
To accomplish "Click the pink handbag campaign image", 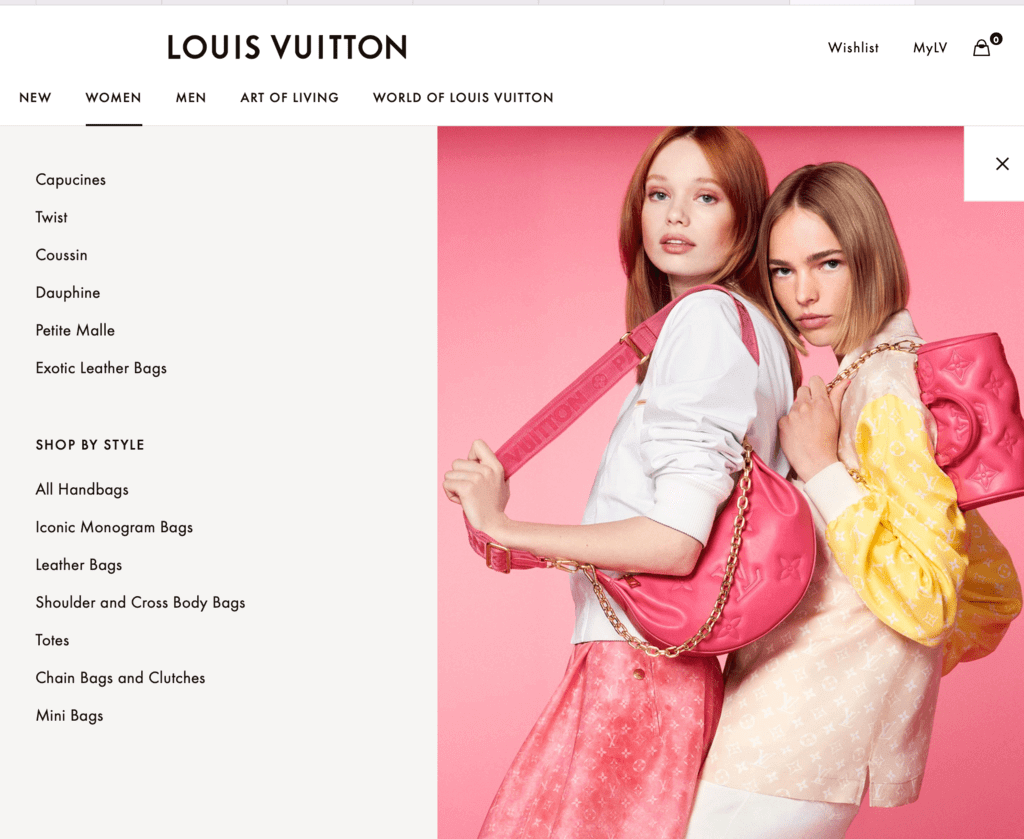I will pos(730,483).
